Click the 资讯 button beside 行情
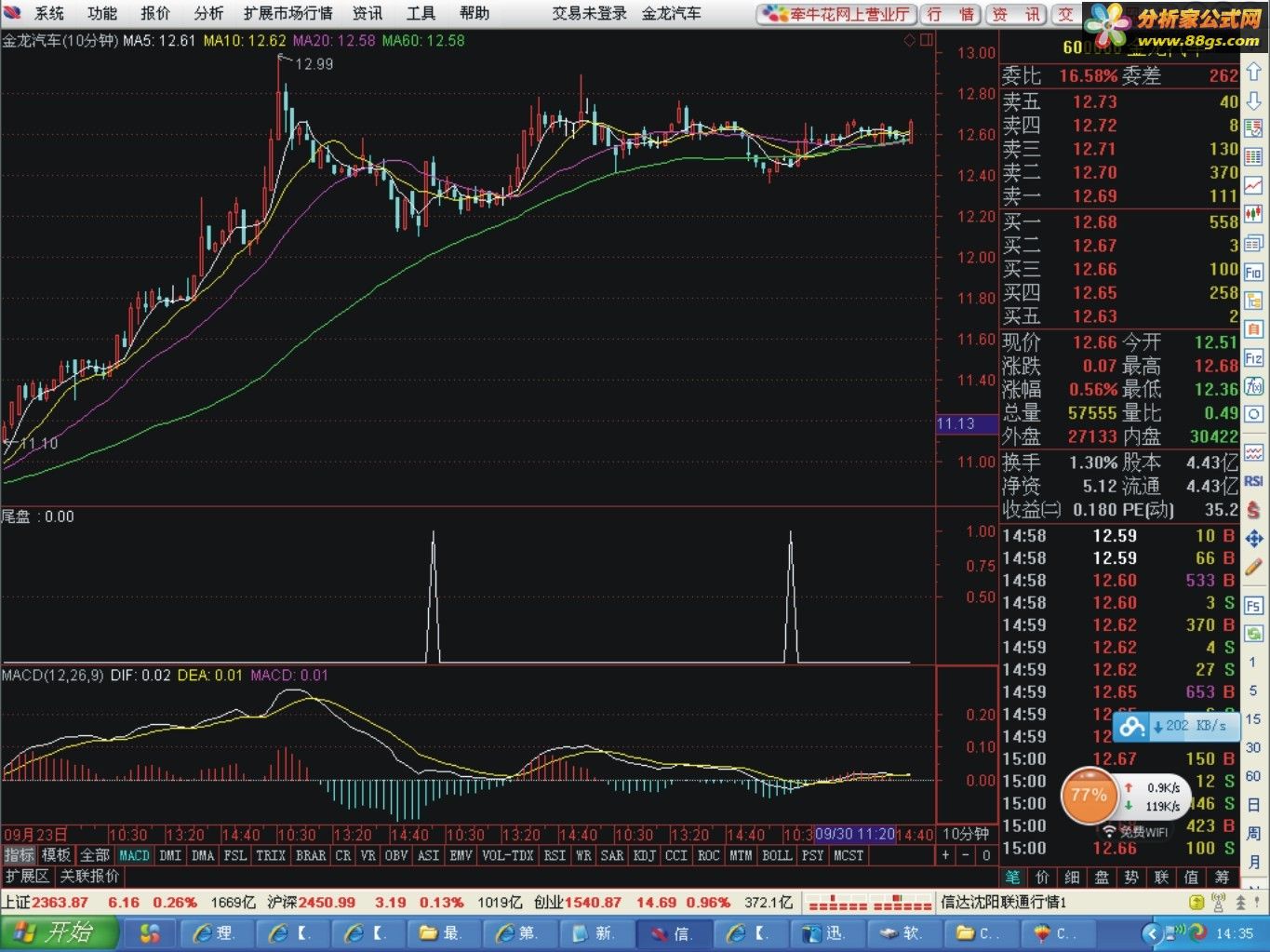The image size is (1270, 952). [1016, 14]
